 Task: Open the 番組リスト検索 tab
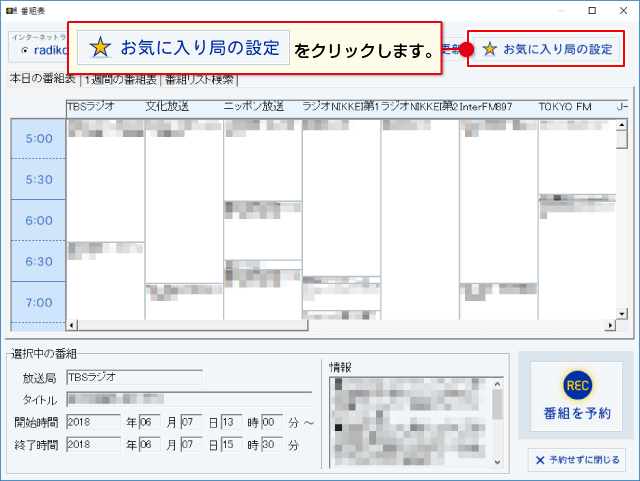(x=199, y=80)
